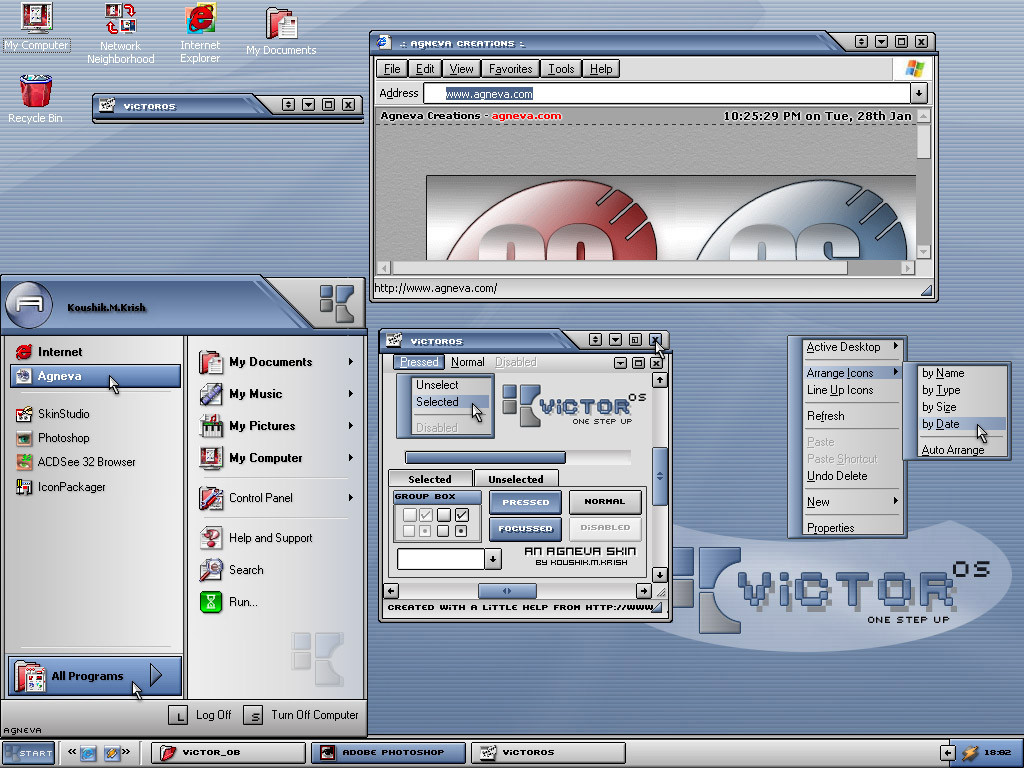Open Favorites menu in browser
1024x768 pixels.
[x=511, y=69]
